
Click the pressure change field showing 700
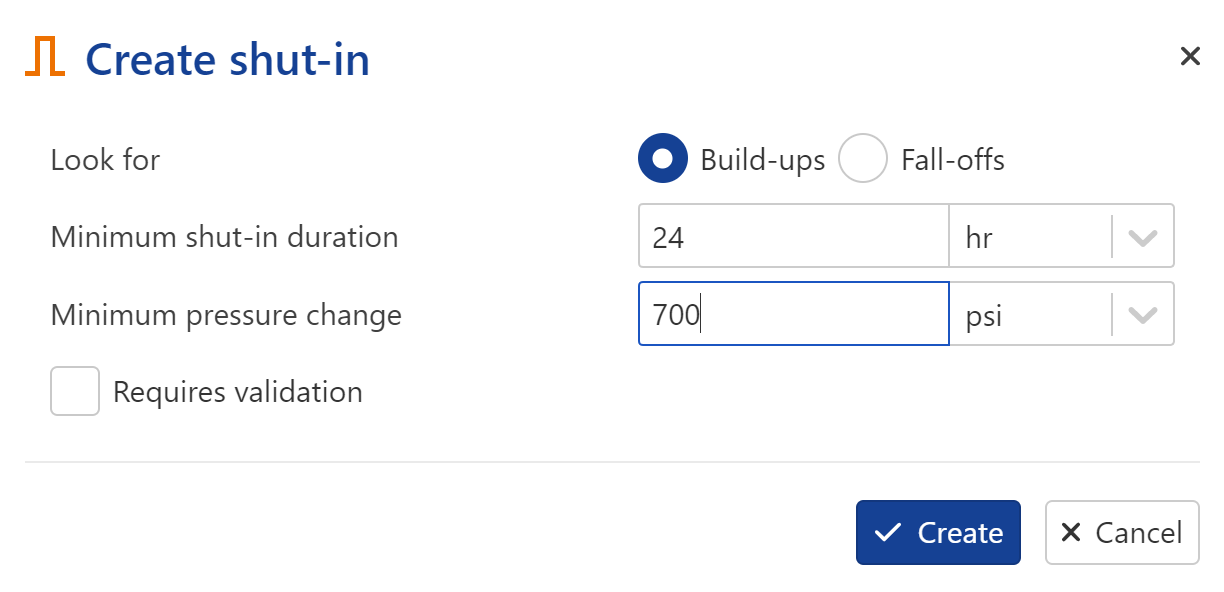[793, 314]
